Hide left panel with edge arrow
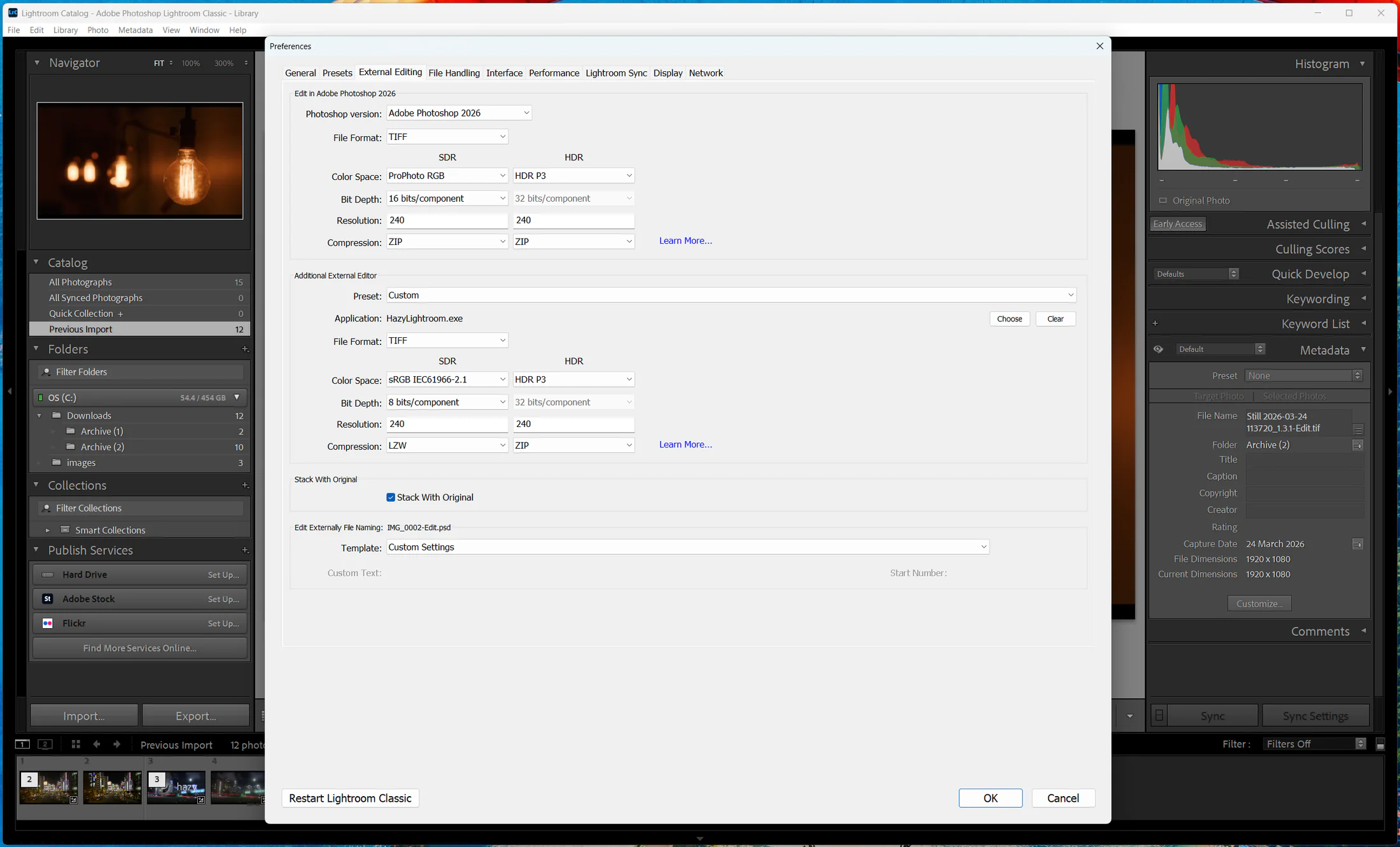This screenshot has height=847, width=1400. (x=10, y=391)
